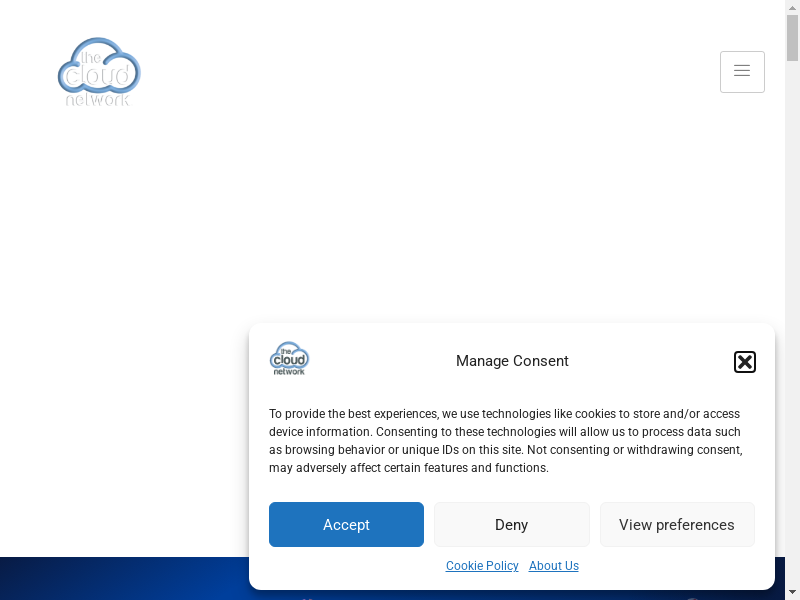This screenshot has width=800, height=600.
Task: Close the Manage Consent dialog
Action: point(744,362)
